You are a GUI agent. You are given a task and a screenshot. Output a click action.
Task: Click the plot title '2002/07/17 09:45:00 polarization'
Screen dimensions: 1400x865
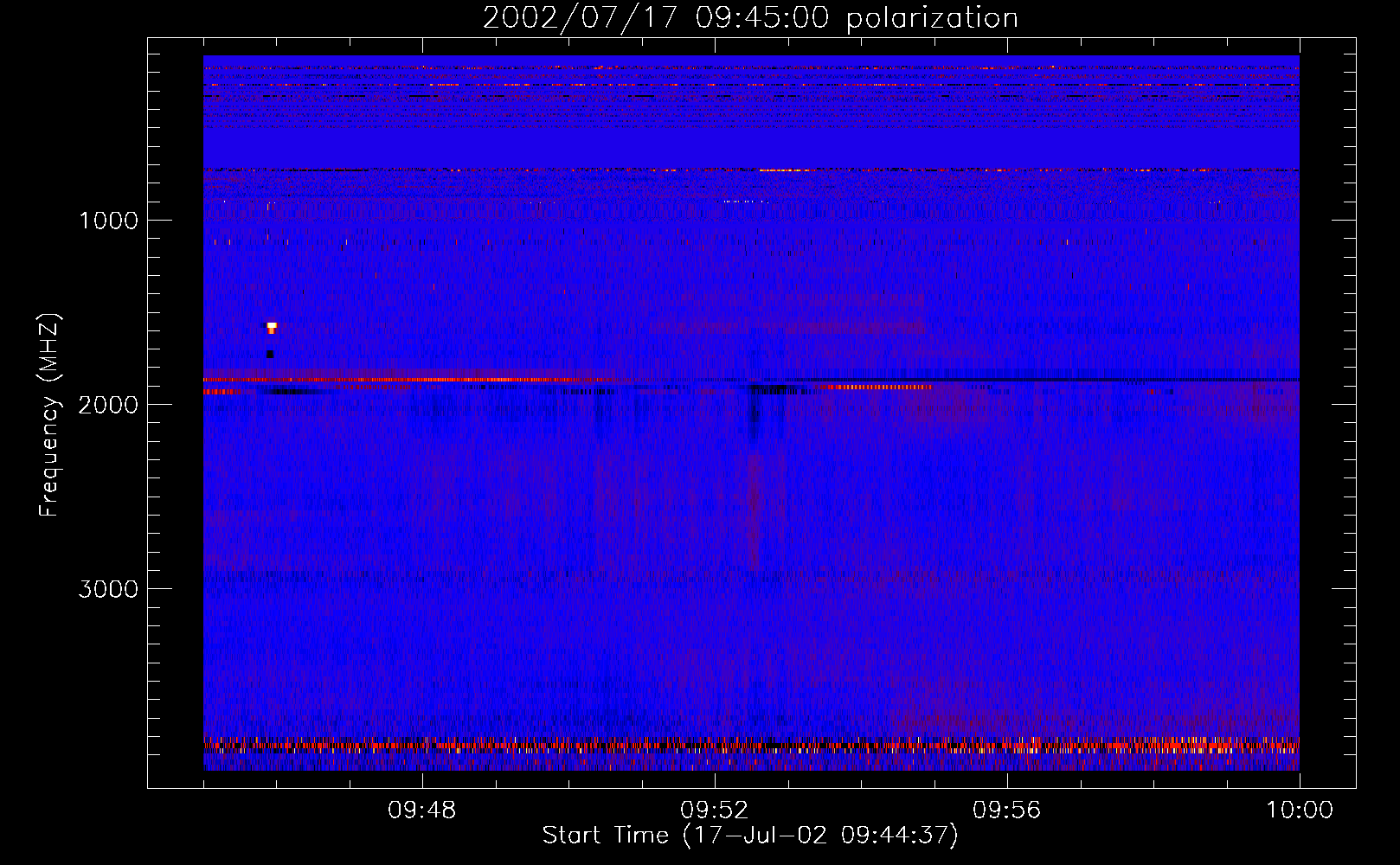pos(750,18)
